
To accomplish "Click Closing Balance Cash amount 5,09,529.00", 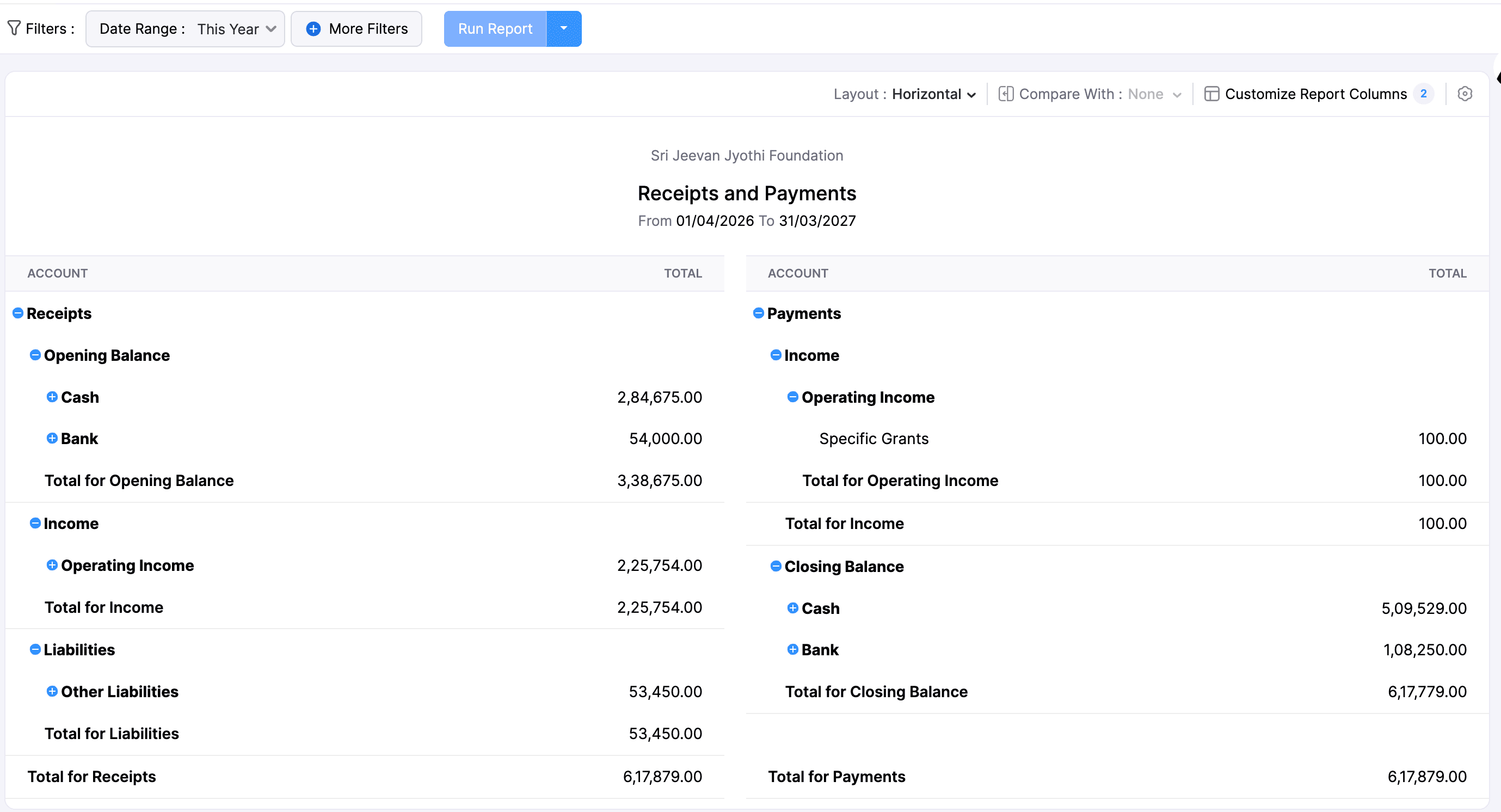I will click(x=1424, y=608).
